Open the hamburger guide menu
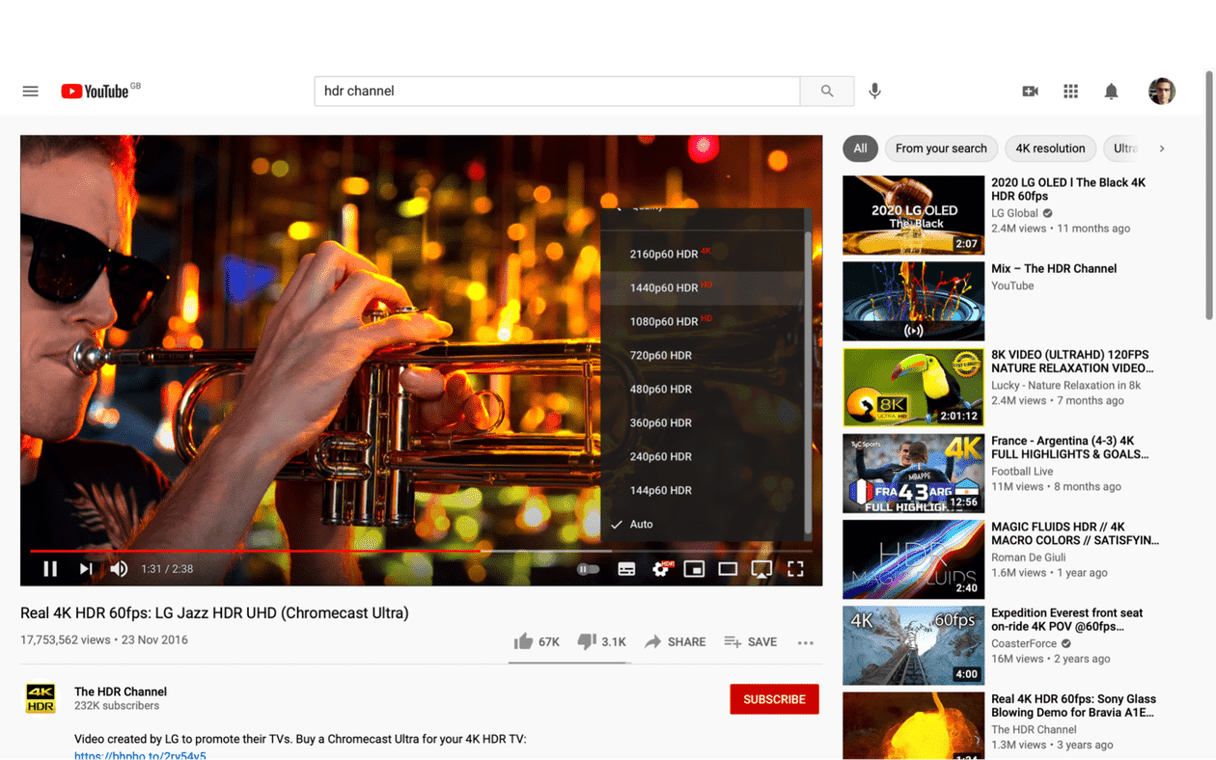The width and height of the screenshot is (1216, 760). point(30,91)
